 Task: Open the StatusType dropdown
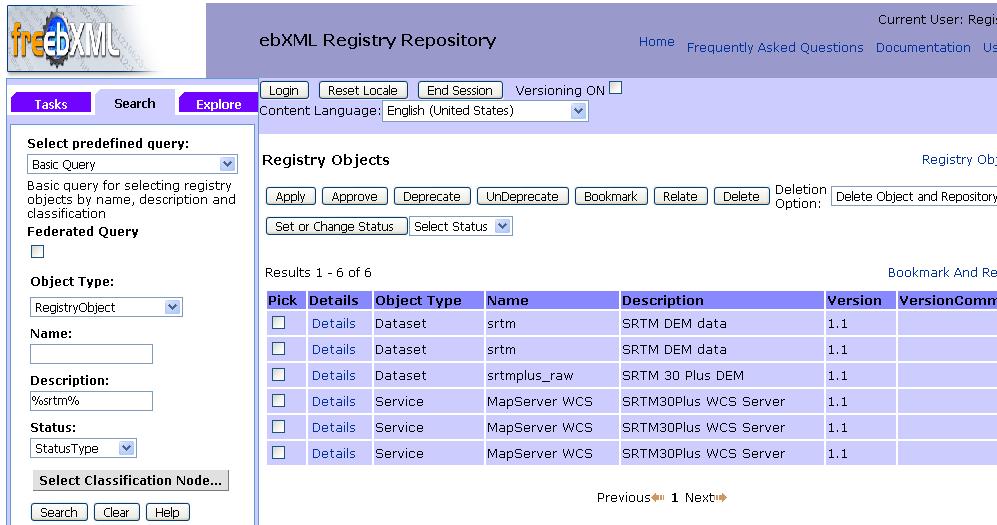point(83,448)
